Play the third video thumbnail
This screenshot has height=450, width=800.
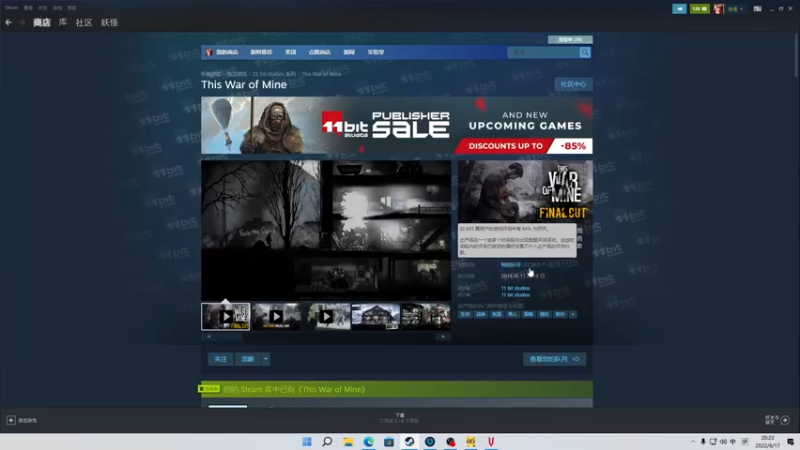pyautogui.click(x=326, y=316)
